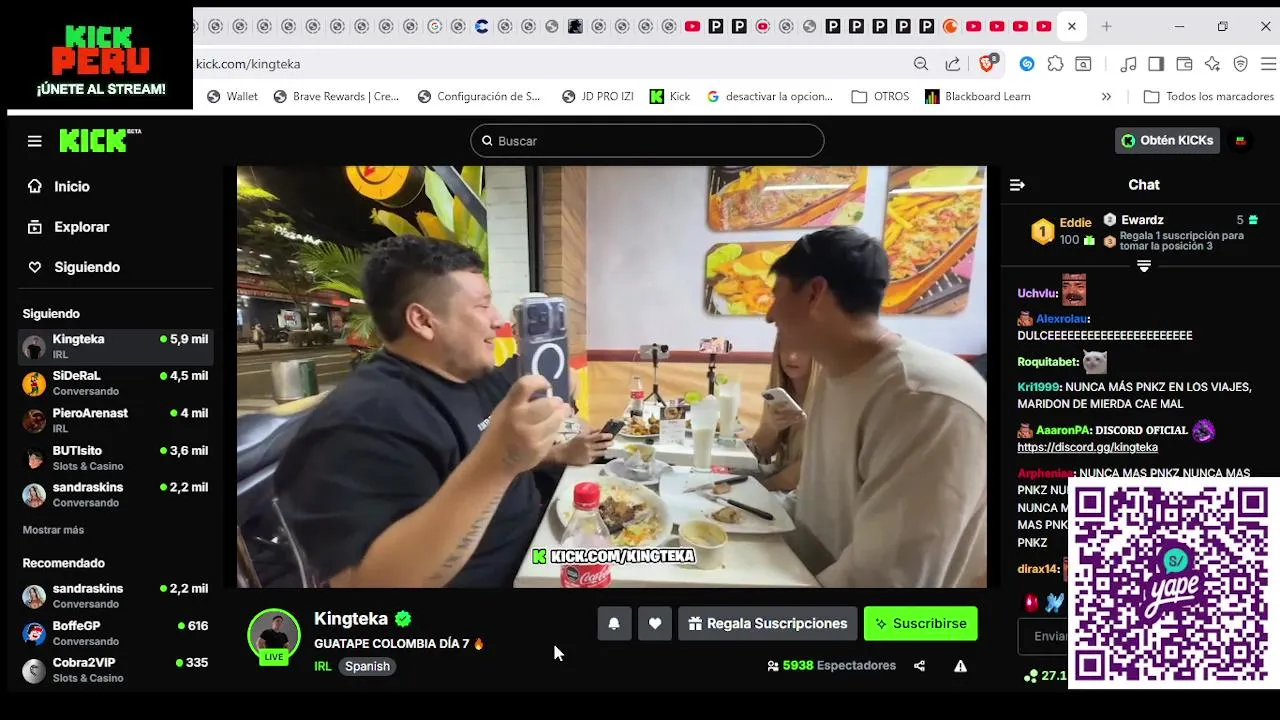Open the Kick bookmark
Screen dimensions: 1280x720
(669, 97)
